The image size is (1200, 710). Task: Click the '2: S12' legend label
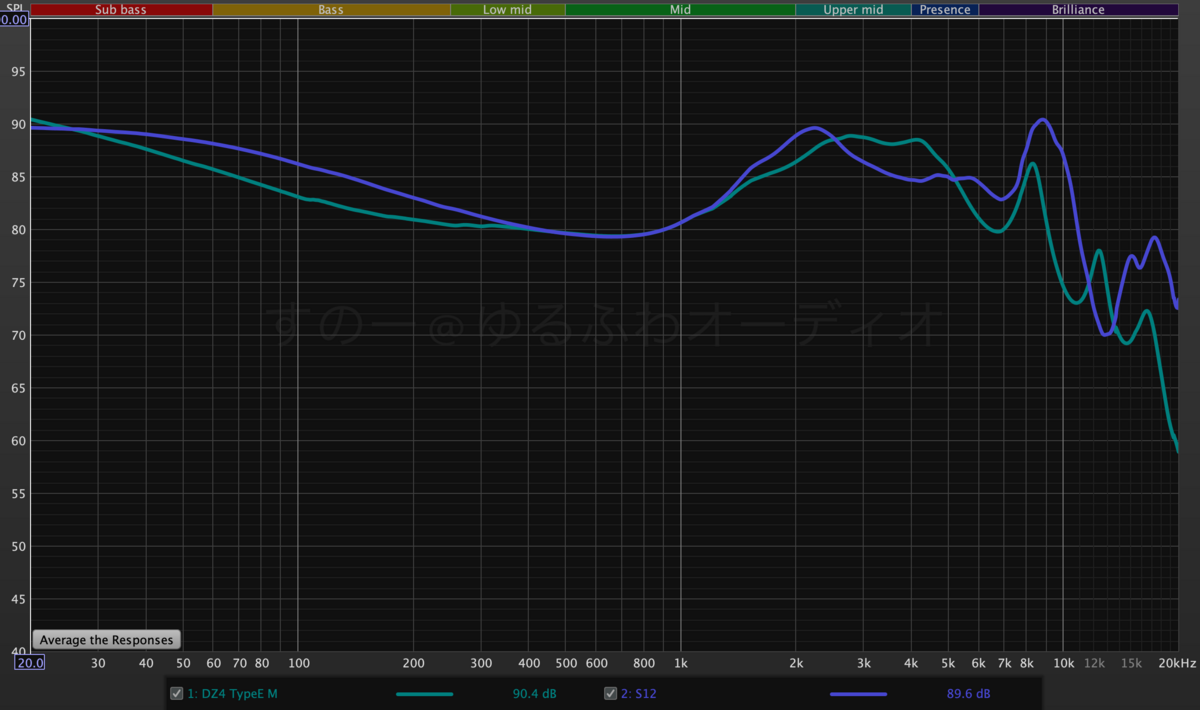click(640, 693)
